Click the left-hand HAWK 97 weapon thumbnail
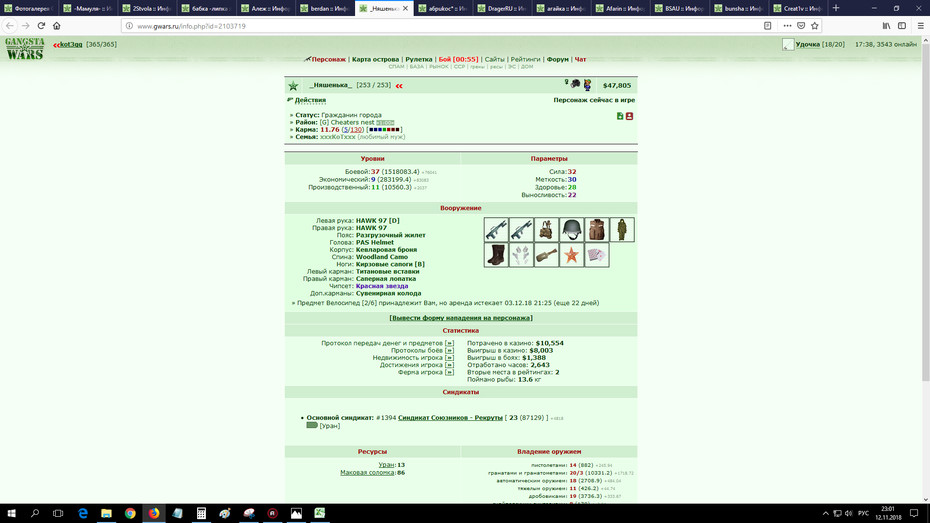 pyautogui.click(x=496, y=229)
